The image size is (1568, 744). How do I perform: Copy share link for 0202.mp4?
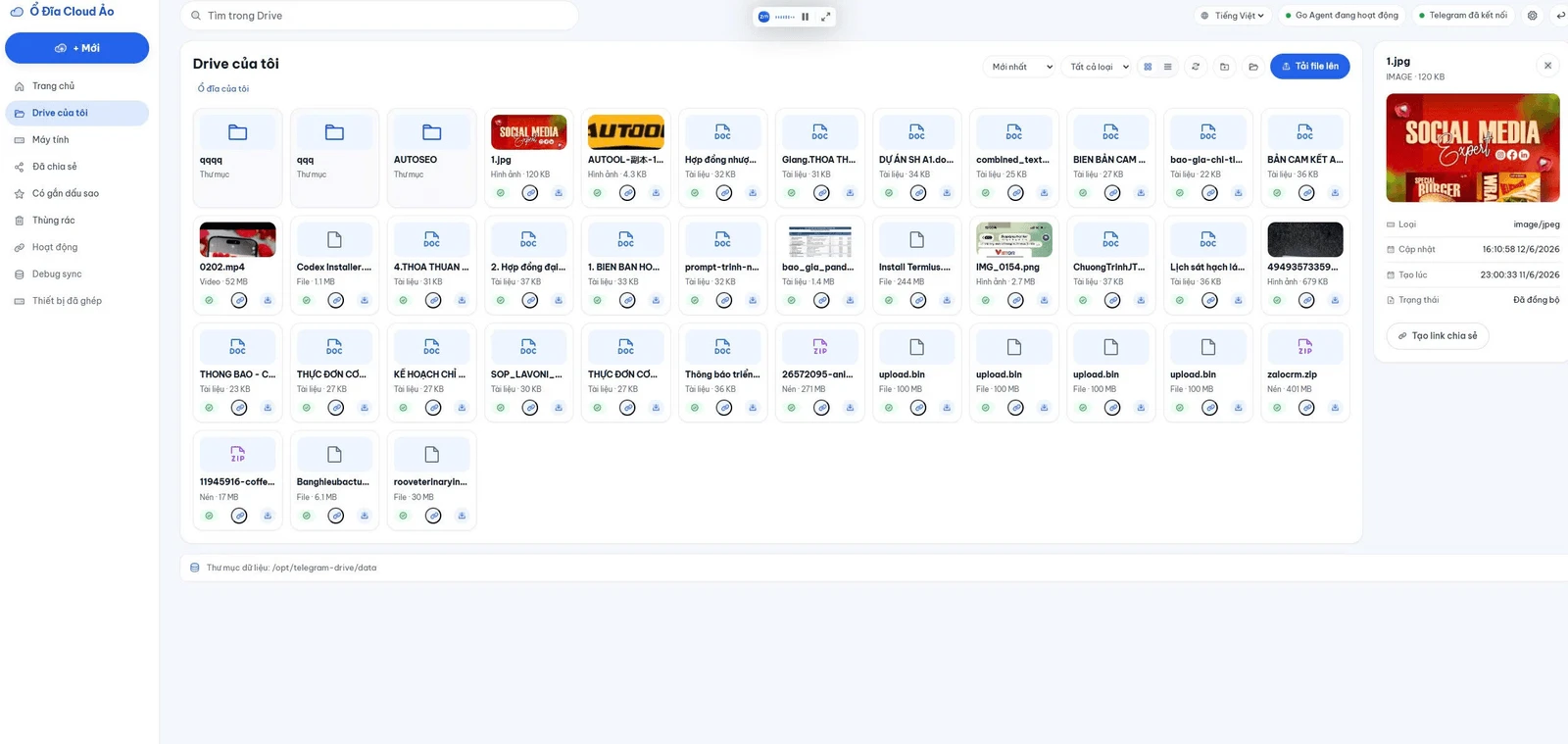(x=239, y=301)
